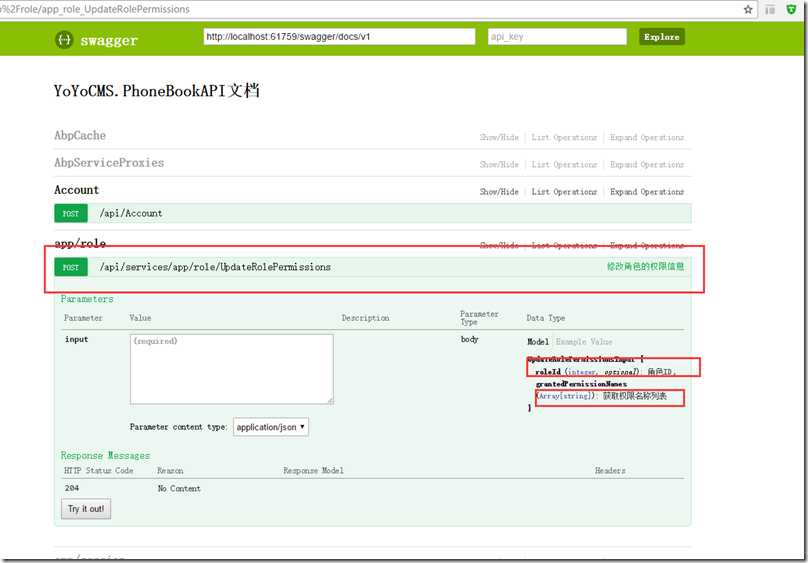Image resolution: width=808 pixels, height=563 pixels.
Task: Click Expand Operations for AbpServiceProxies
Action: click(647, 164)
